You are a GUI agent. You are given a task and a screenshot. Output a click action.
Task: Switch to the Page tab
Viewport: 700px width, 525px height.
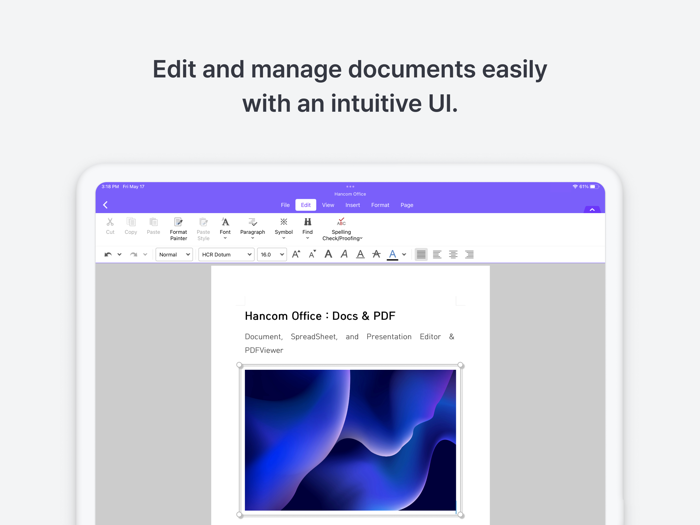click(407, 205)
